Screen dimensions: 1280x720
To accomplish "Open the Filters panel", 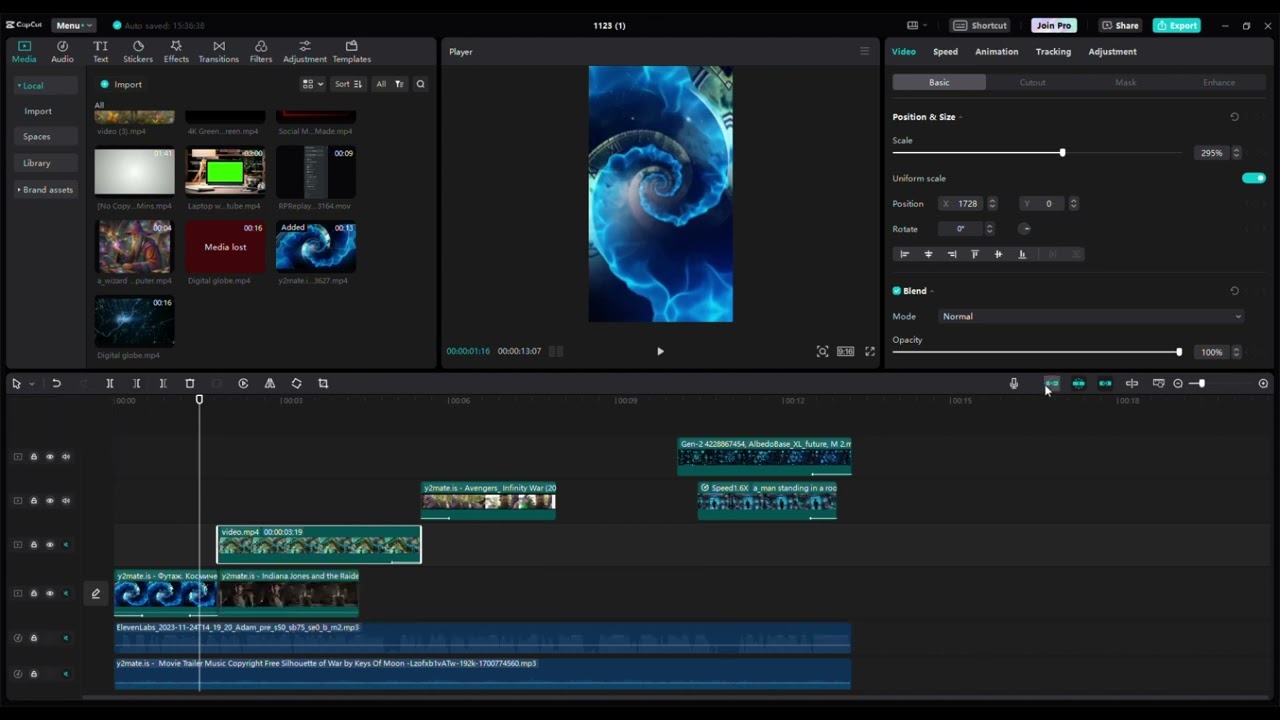I will coord(261,52).
